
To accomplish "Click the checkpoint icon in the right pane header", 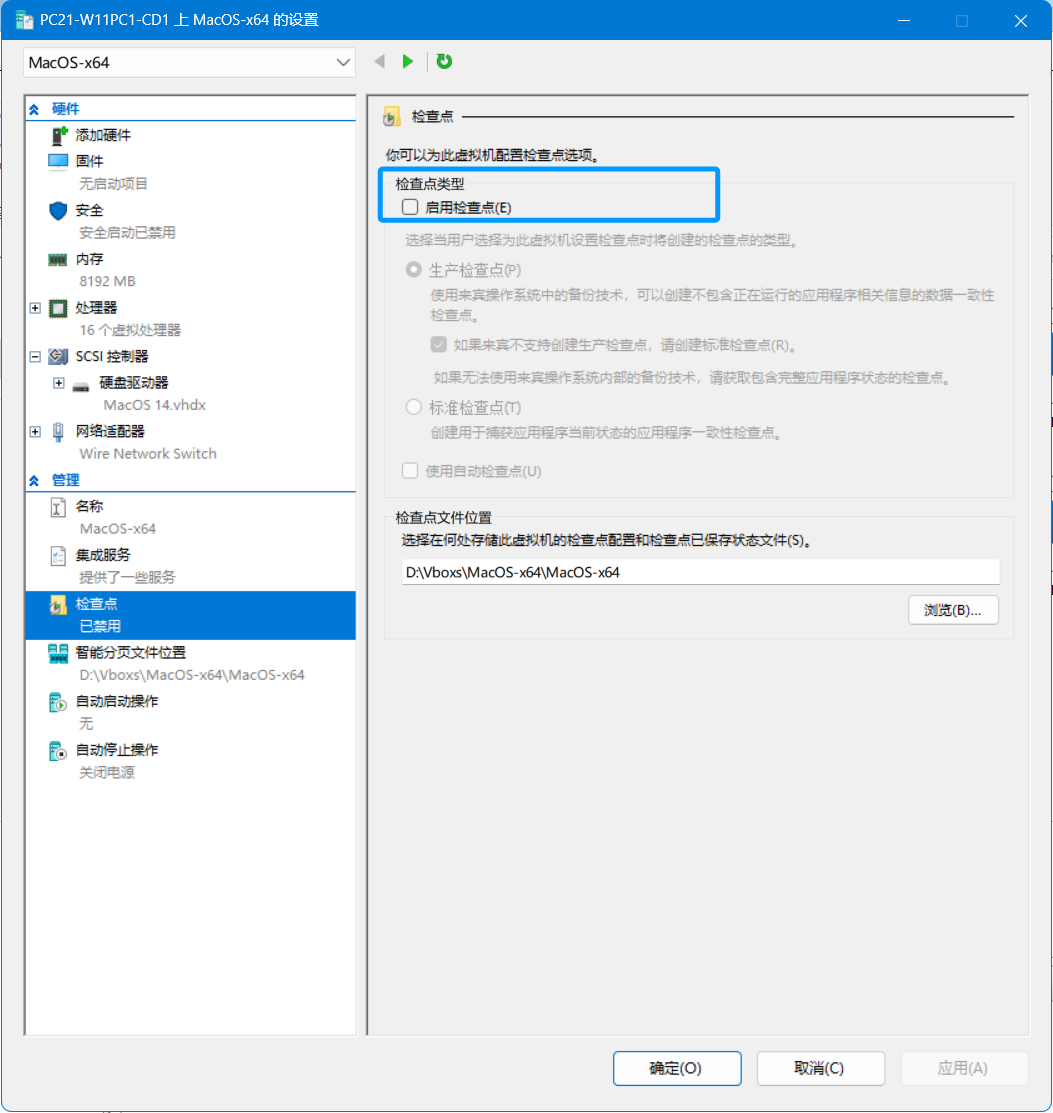I will tap(391, 116).
